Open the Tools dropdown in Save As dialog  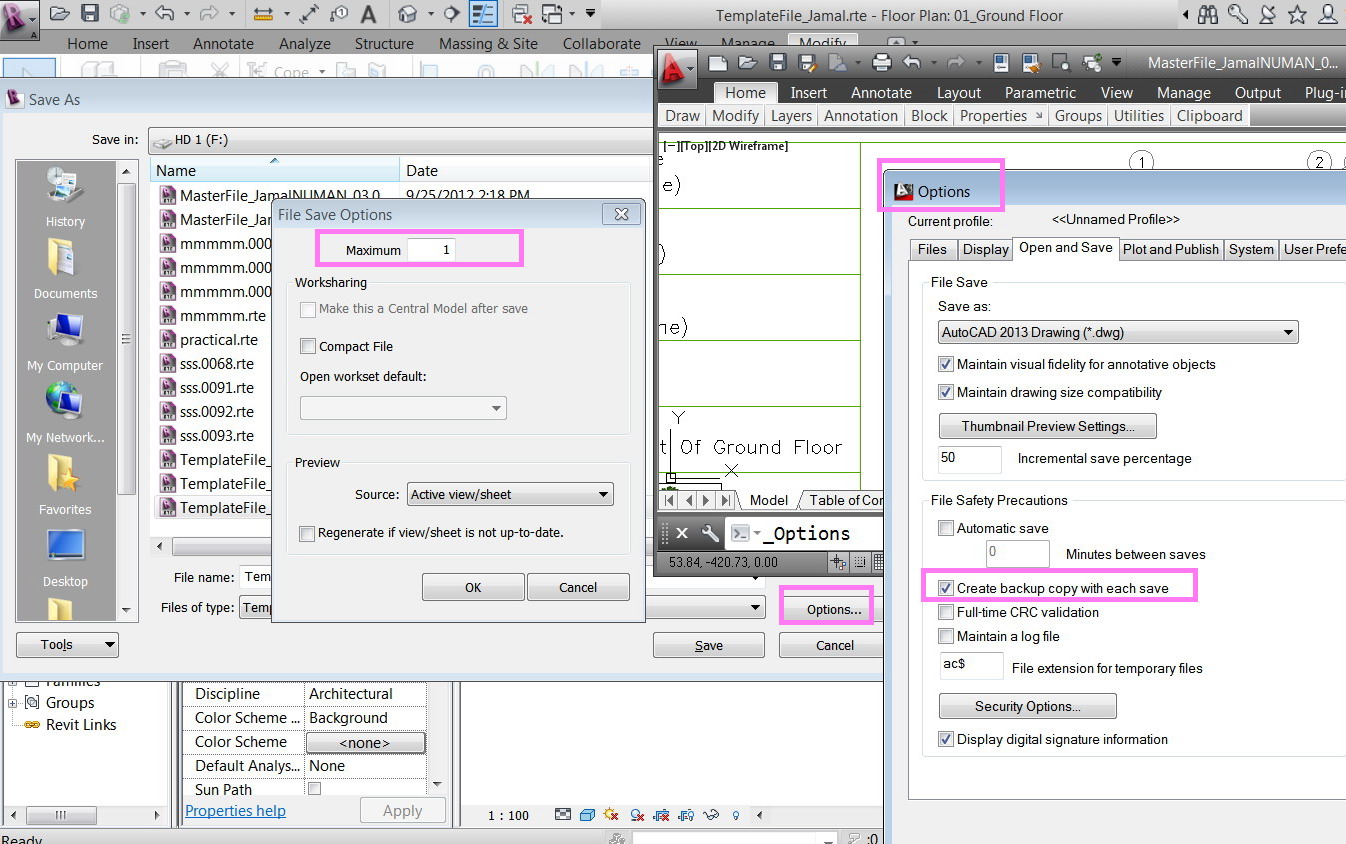(x=67, y=645)
